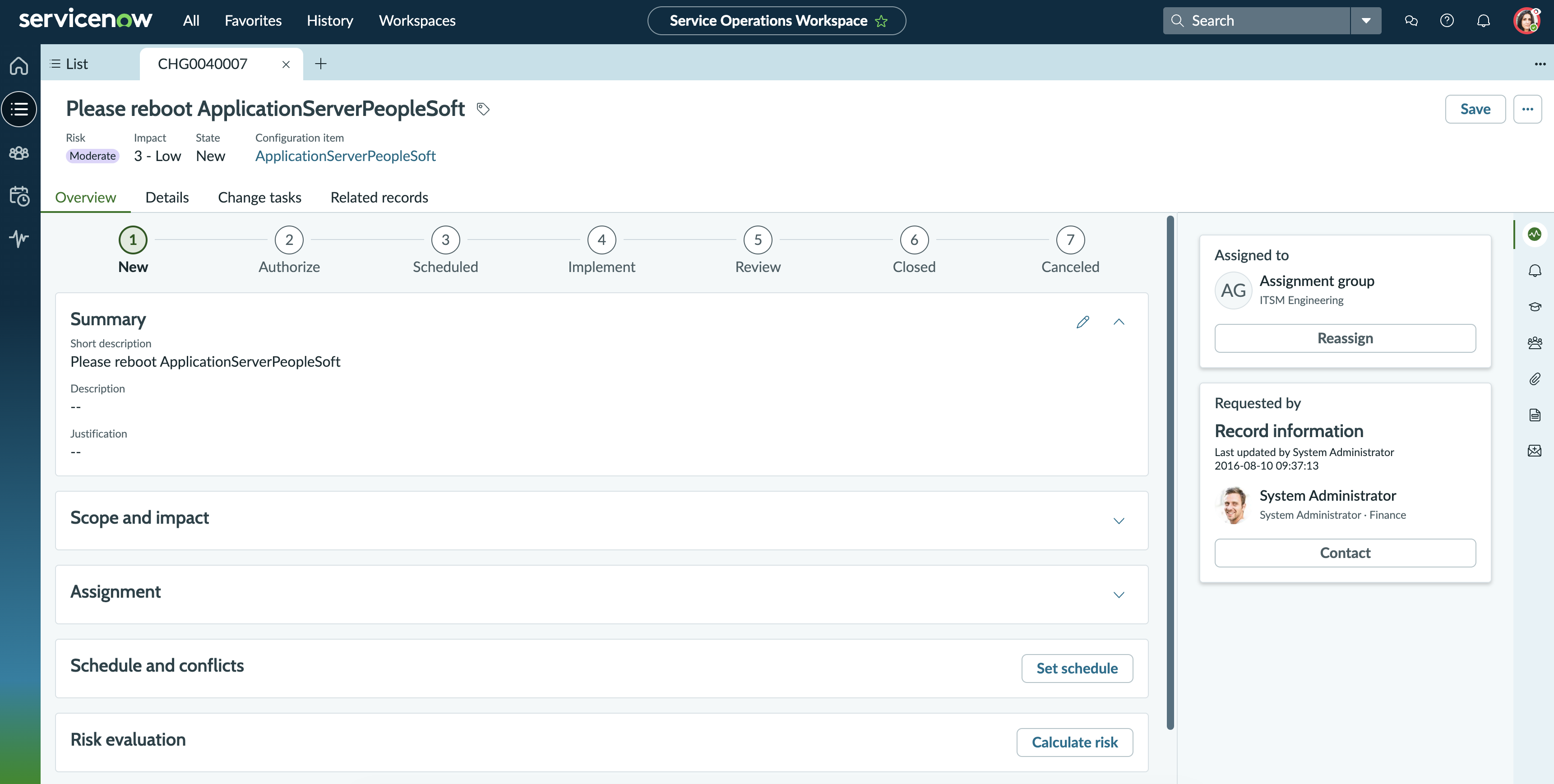Open the people group contextual icon
The image size is (1554, 784).
(x=1535, y=342)
